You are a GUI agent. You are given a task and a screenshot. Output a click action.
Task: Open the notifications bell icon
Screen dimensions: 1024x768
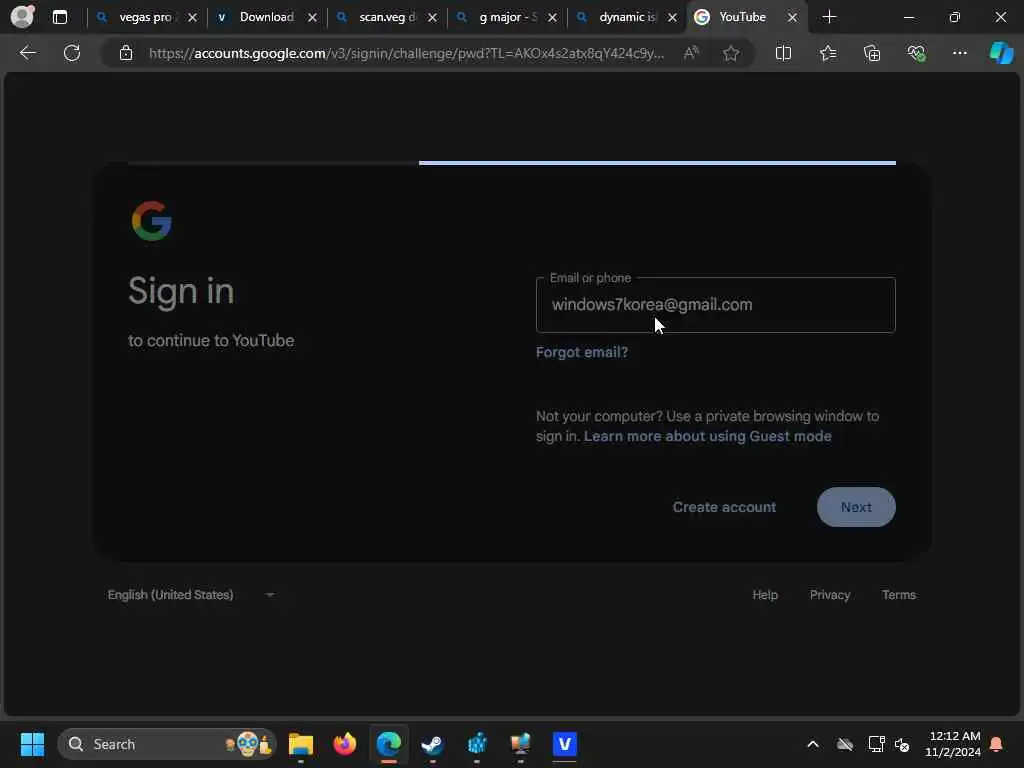pyautogui.click(x=997, y=744)
